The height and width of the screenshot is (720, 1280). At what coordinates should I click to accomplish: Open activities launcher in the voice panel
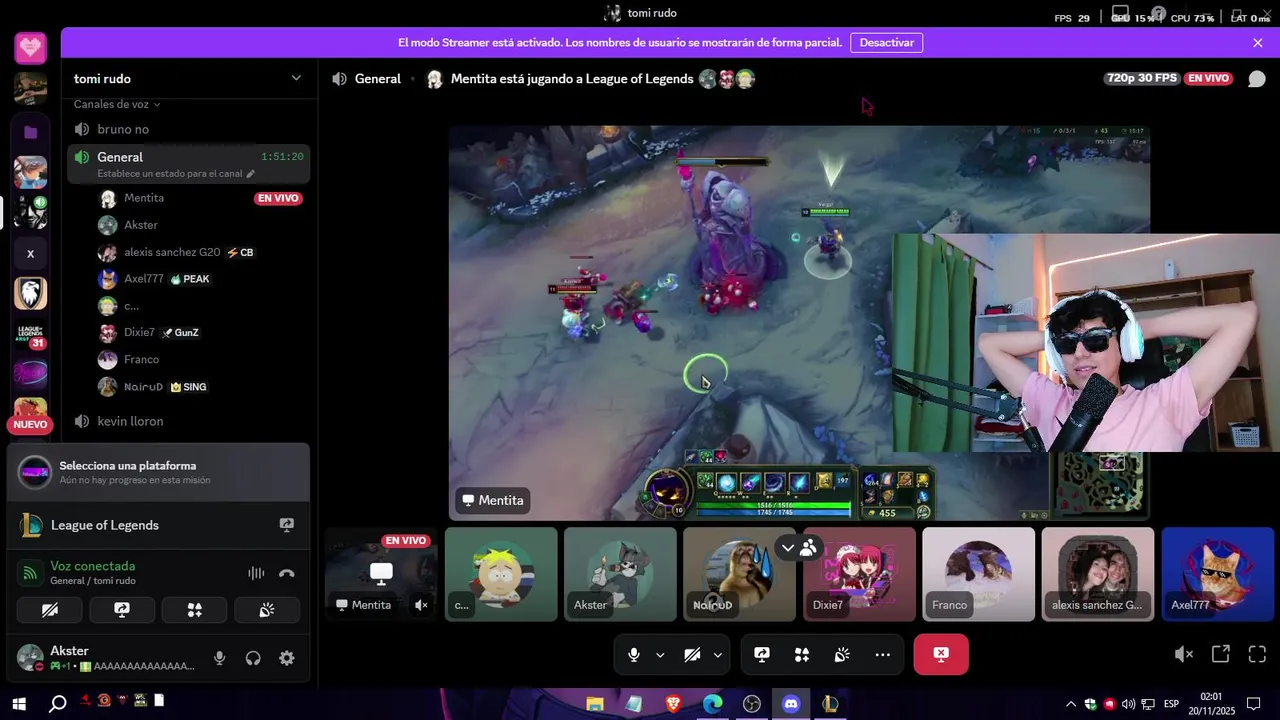pyautogui.click(x=195, y=610)
